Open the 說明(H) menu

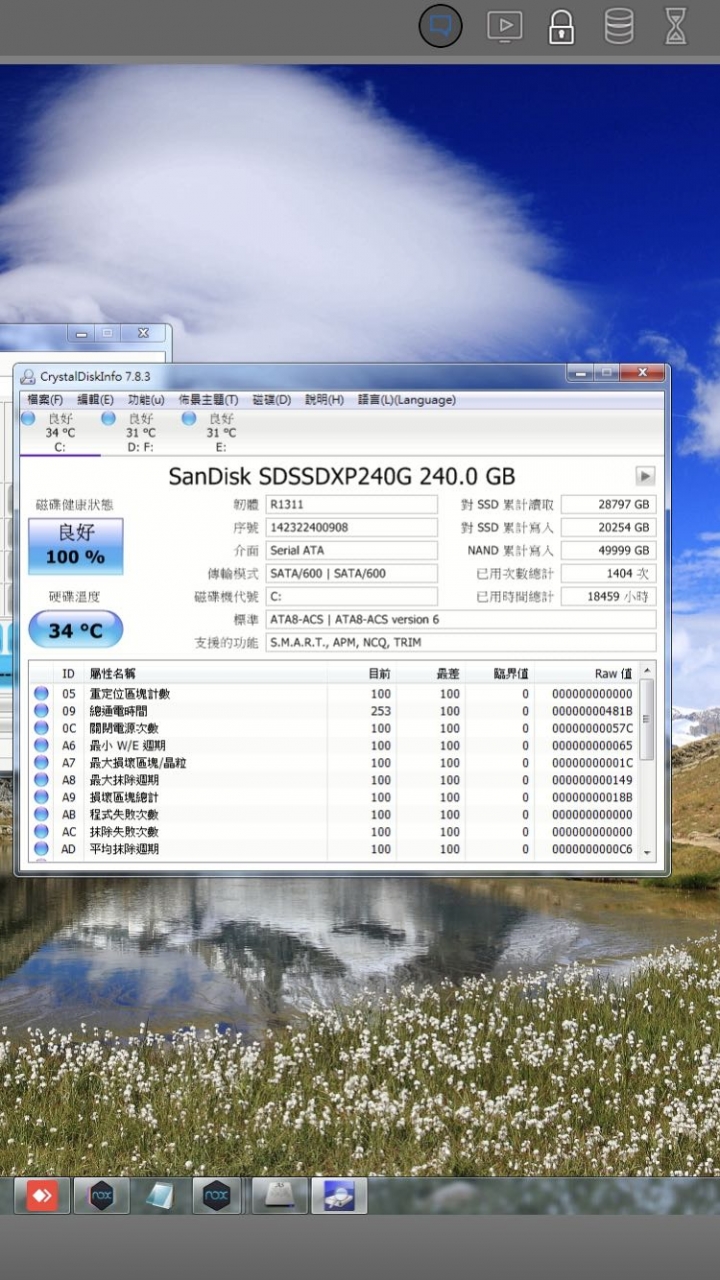pyautogui.click(x=323, y=399)
